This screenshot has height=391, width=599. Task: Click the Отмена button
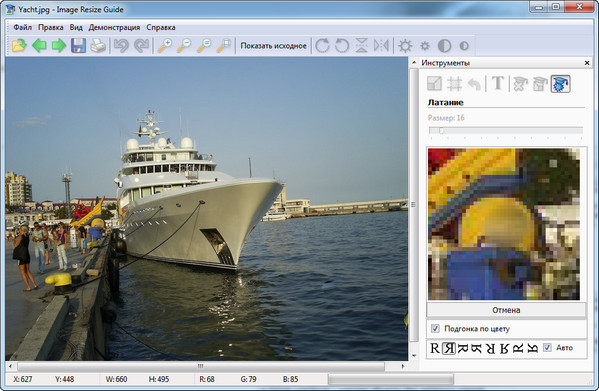[x=506, y=310]
